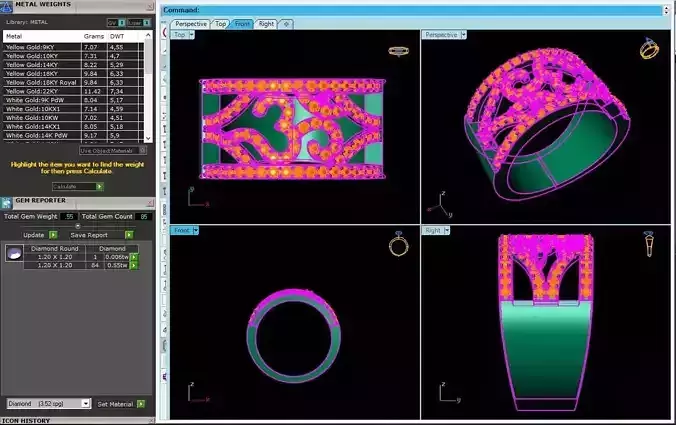Close the Metal Weights panel
The image size is (676, 425).
[150, 7]
